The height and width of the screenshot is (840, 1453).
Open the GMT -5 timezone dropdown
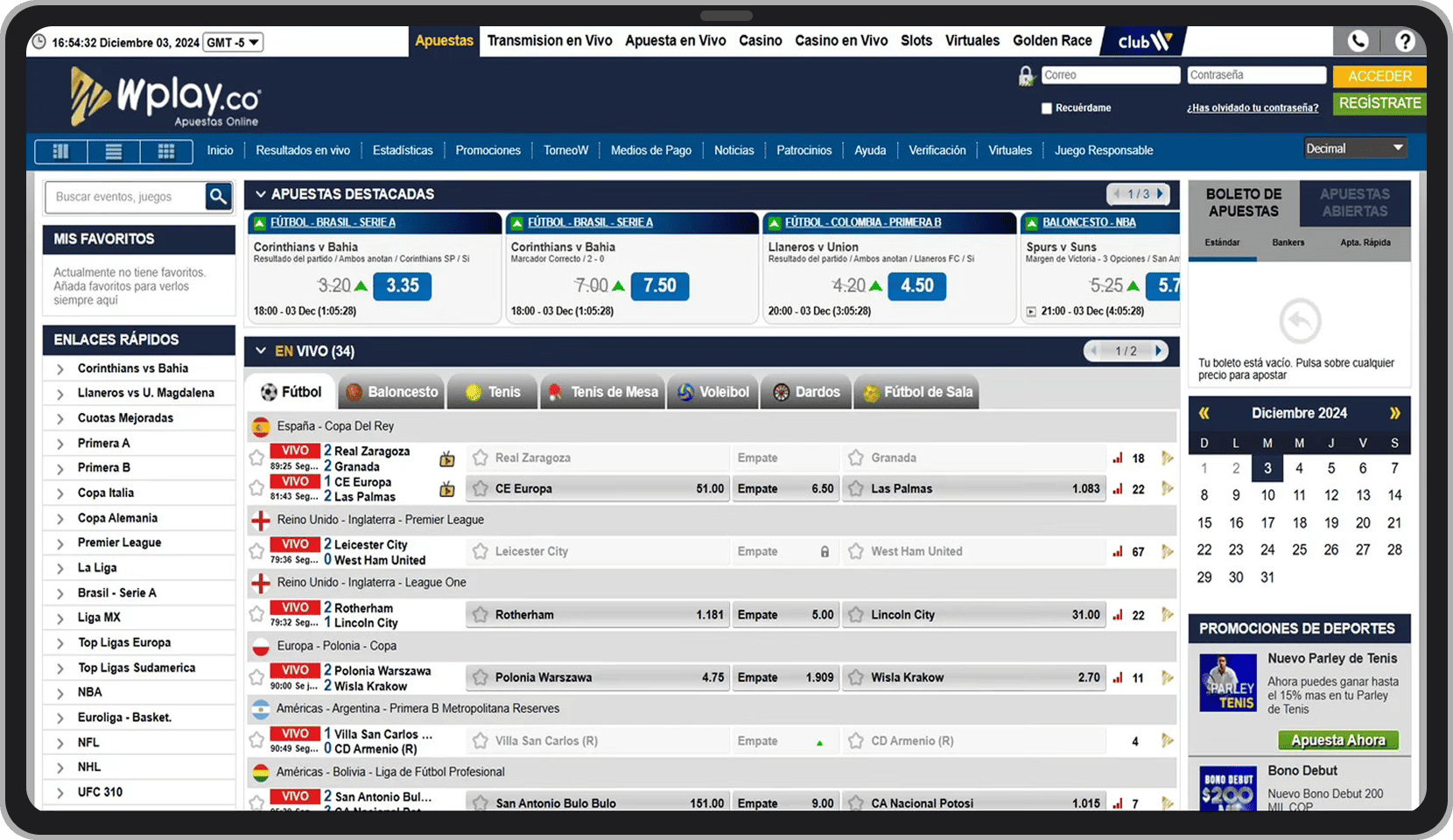point(233,42)
